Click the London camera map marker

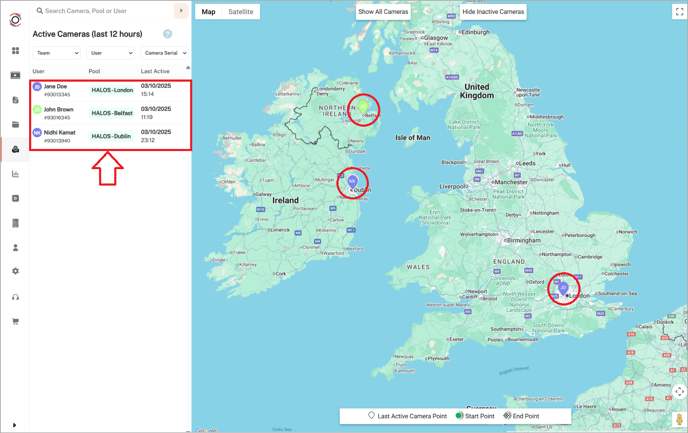(x=564, y=288)
